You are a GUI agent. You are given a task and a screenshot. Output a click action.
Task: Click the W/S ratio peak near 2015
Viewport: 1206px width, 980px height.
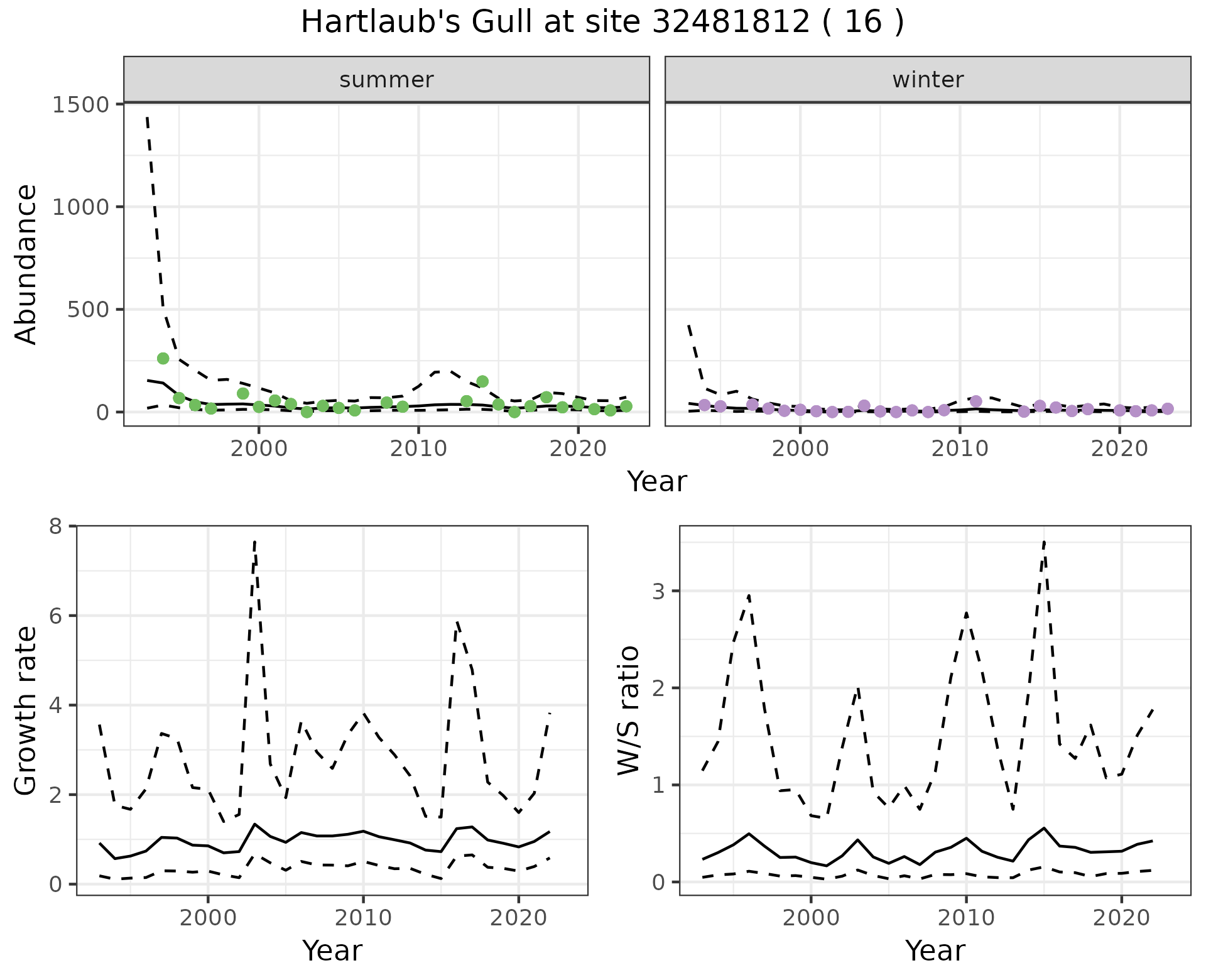[1043, 542]
